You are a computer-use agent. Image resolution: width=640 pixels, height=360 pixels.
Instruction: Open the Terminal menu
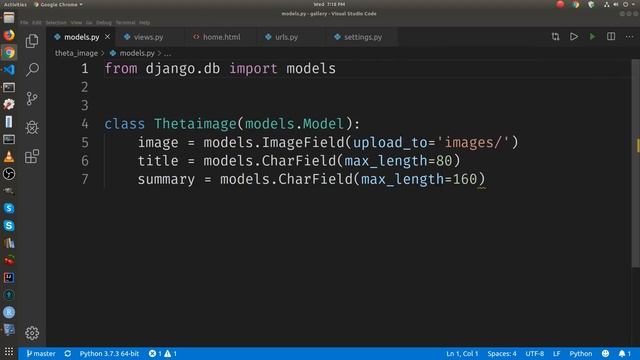[x=125, y=22]
